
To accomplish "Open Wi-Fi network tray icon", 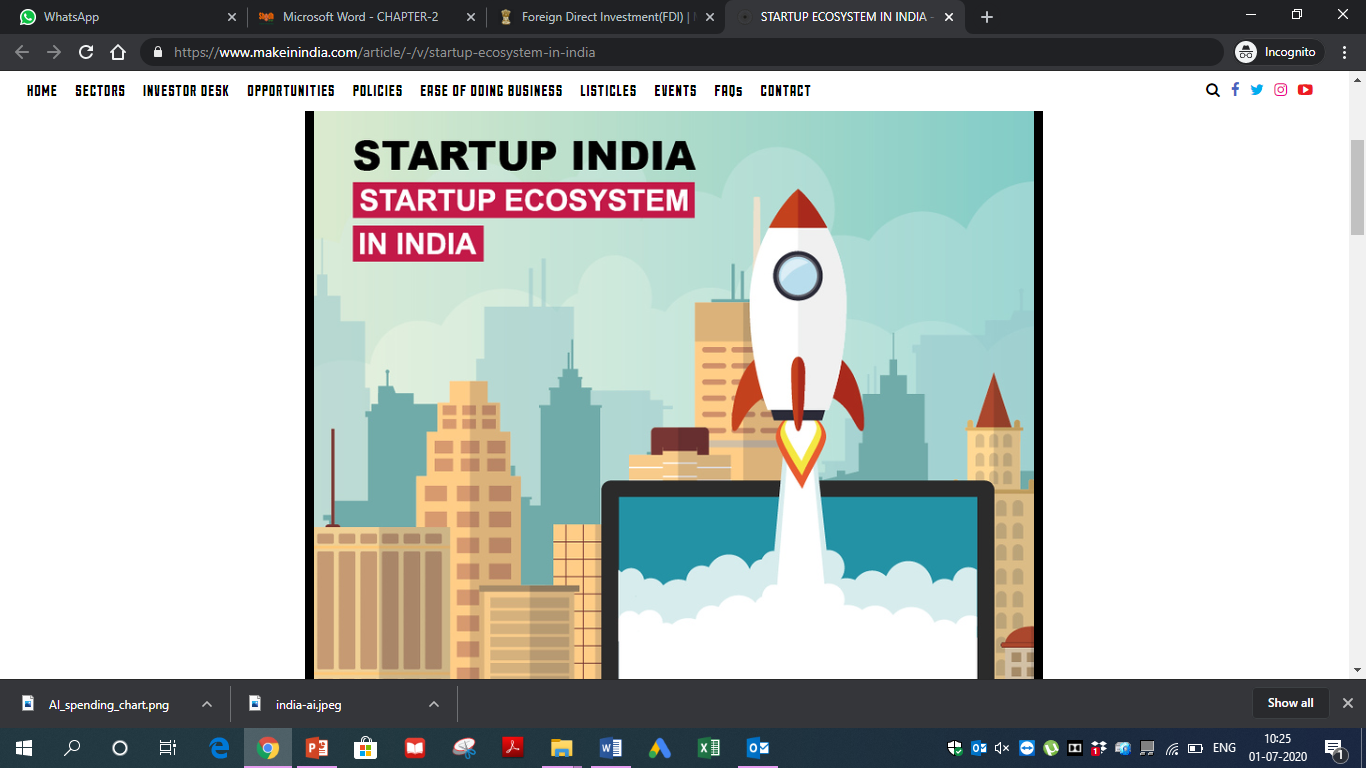I will pyautogui.click(x=1172, y=748).
